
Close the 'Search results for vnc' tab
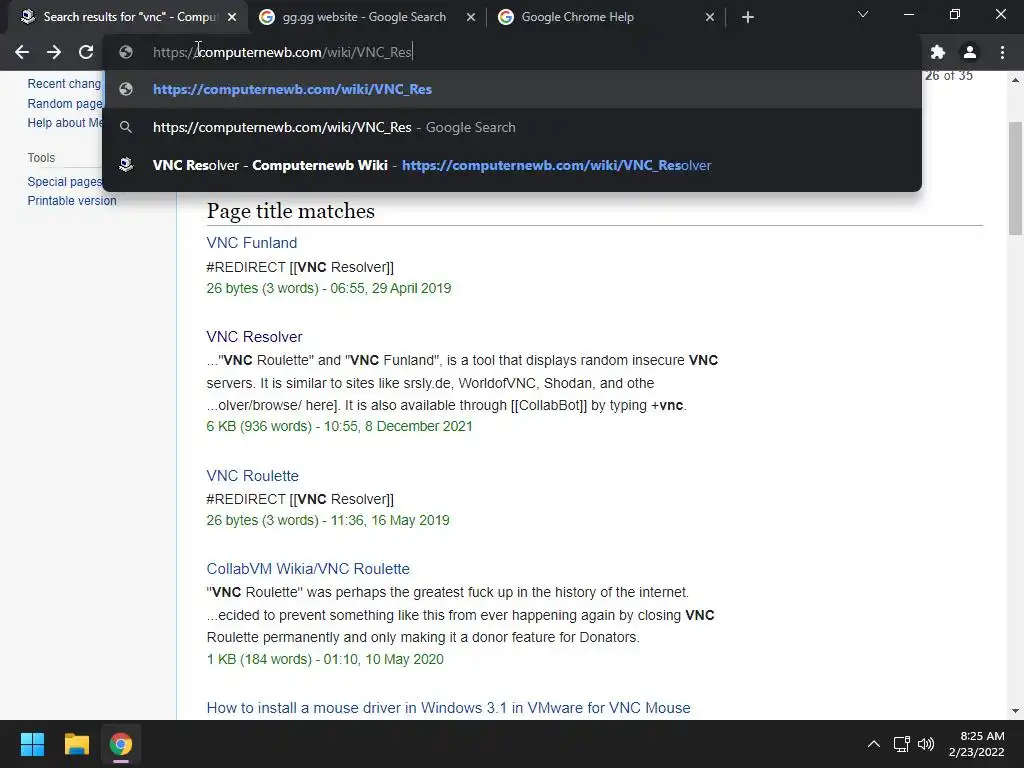click(232, 17)
